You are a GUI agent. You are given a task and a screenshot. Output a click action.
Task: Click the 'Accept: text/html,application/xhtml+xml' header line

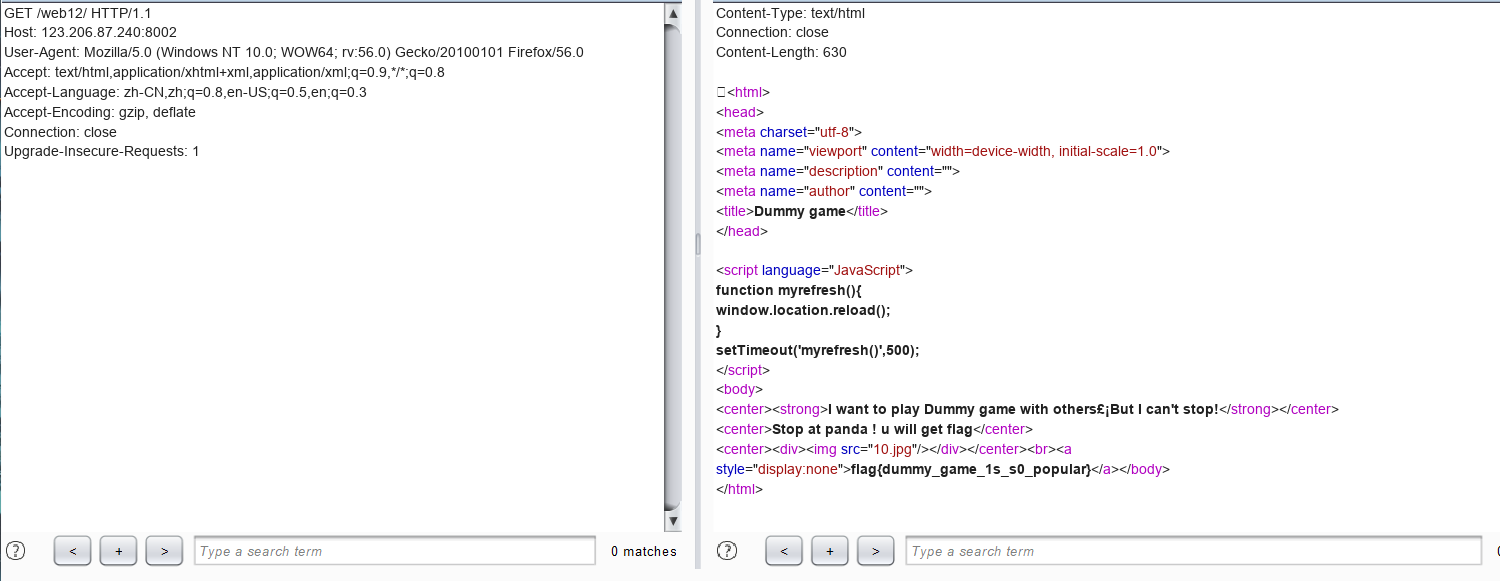224,73
